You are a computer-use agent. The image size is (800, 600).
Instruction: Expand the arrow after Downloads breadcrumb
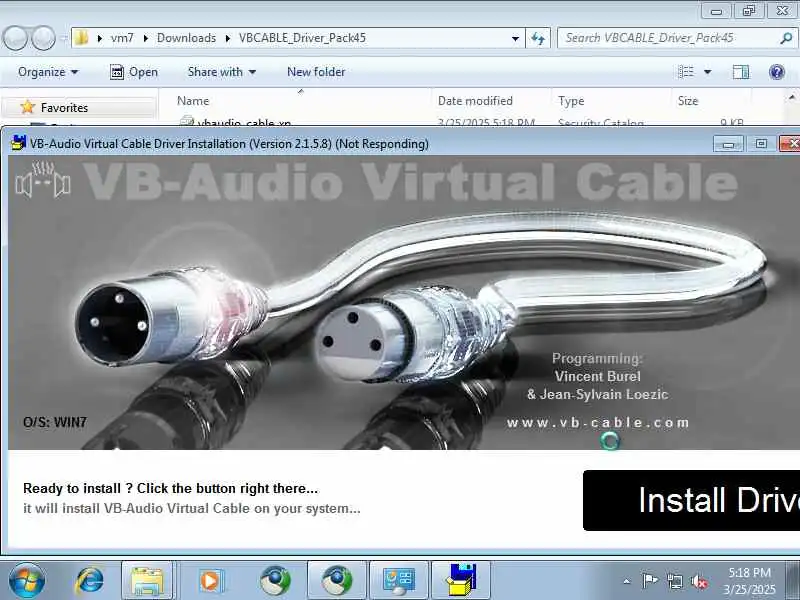(228, 38)
